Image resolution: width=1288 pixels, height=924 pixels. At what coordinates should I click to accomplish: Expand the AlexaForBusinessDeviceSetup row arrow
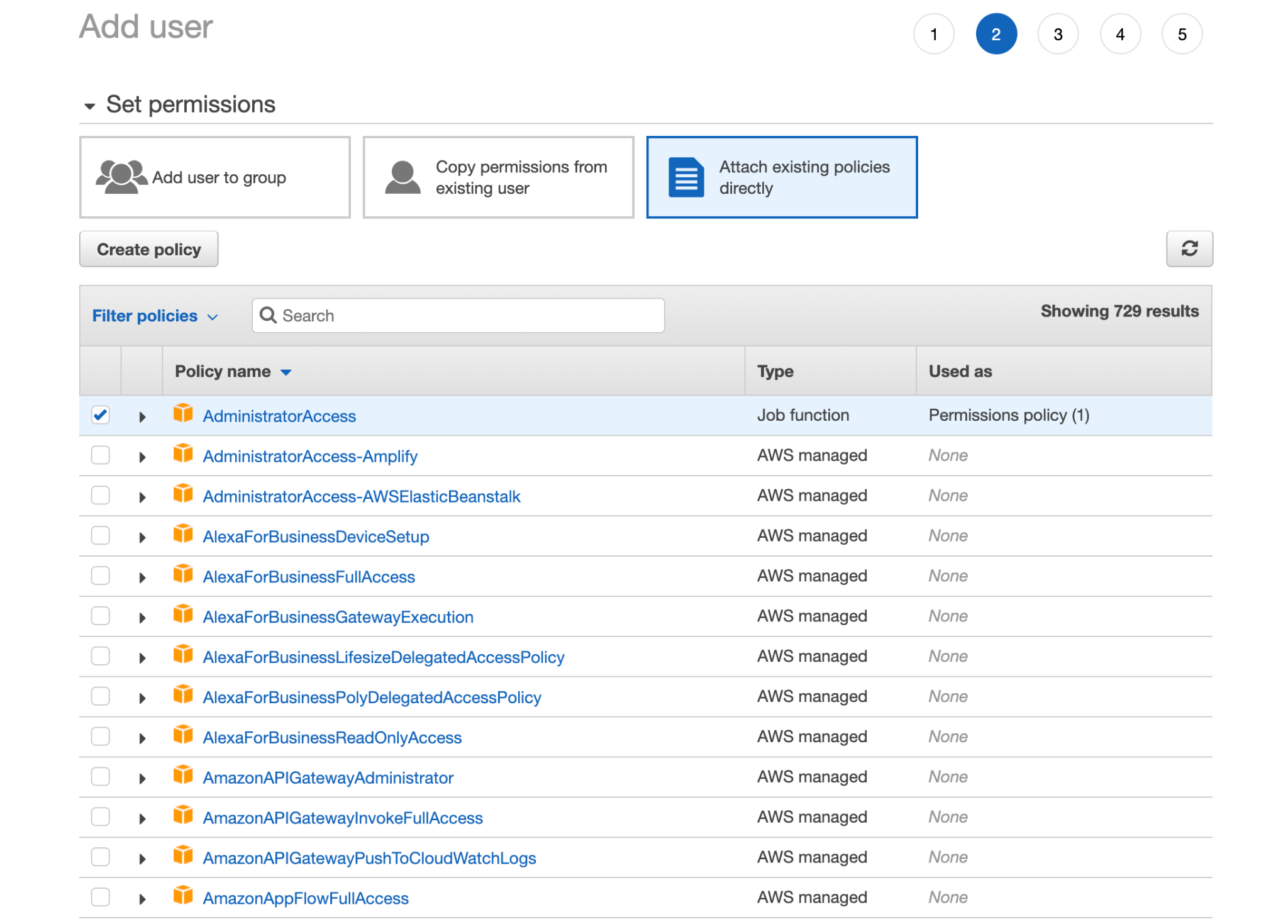click(142, 538)
